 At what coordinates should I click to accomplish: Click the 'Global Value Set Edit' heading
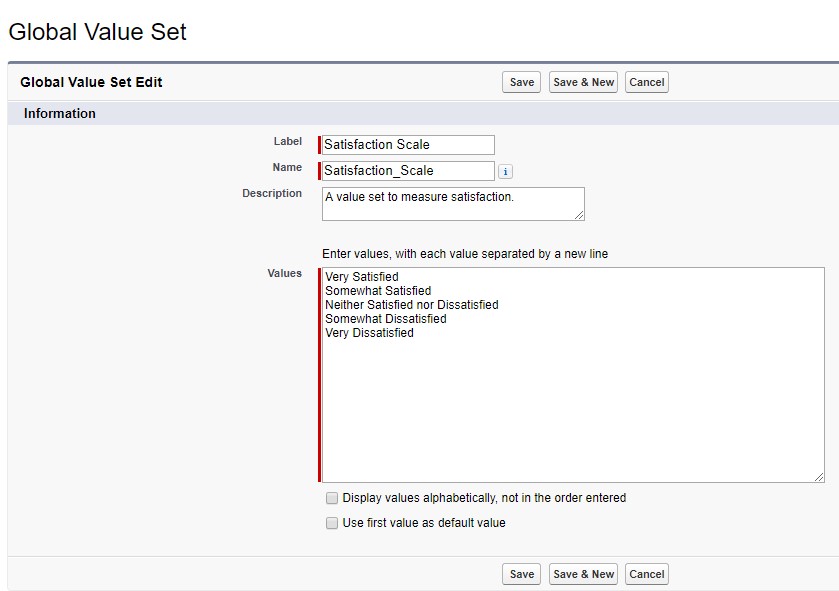pyautogui.click(x=91, y=82)
